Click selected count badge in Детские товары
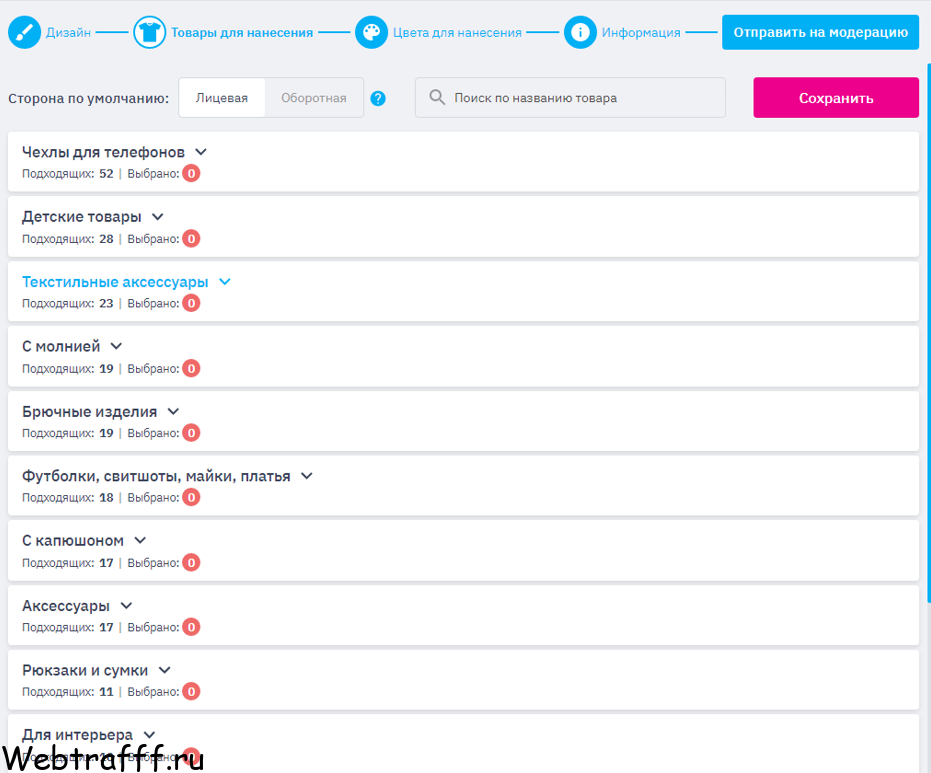Screen dimensions: 931x773 [191, 239]
